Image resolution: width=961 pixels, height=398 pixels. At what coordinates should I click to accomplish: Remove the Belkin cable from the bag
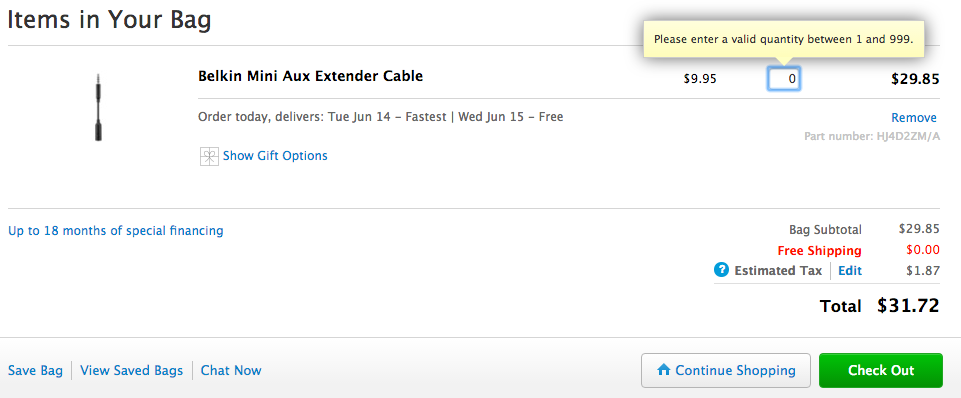tap(914, 117)
